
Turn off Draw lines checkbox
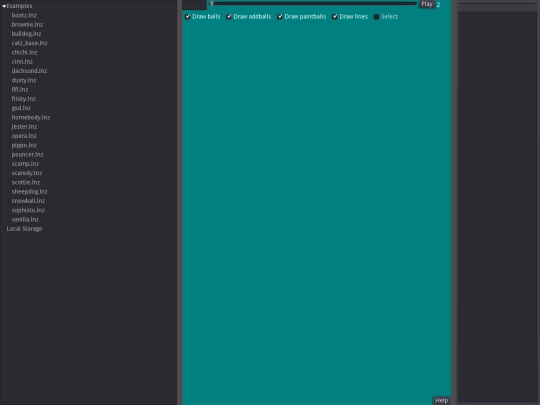click(x=335, y=17)
